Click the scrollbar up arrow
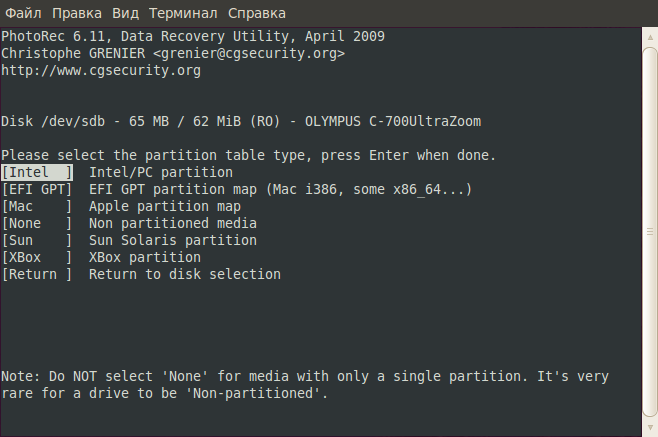658x437 pixels. [x=650, y=37]
